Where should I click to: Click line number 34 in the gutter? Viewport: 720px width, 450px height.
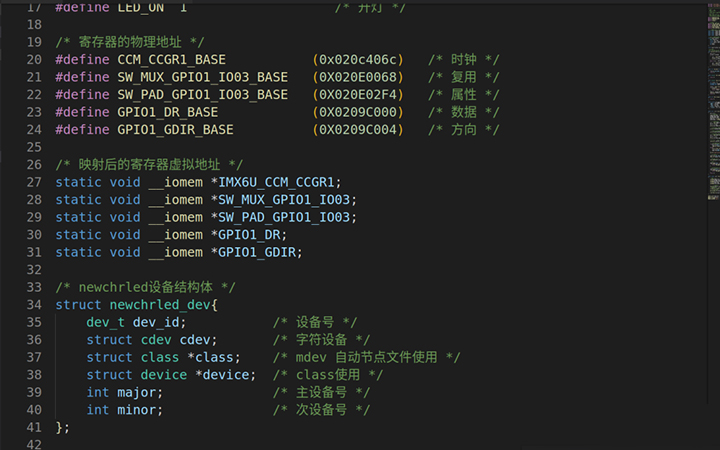(x=35, y=304)
